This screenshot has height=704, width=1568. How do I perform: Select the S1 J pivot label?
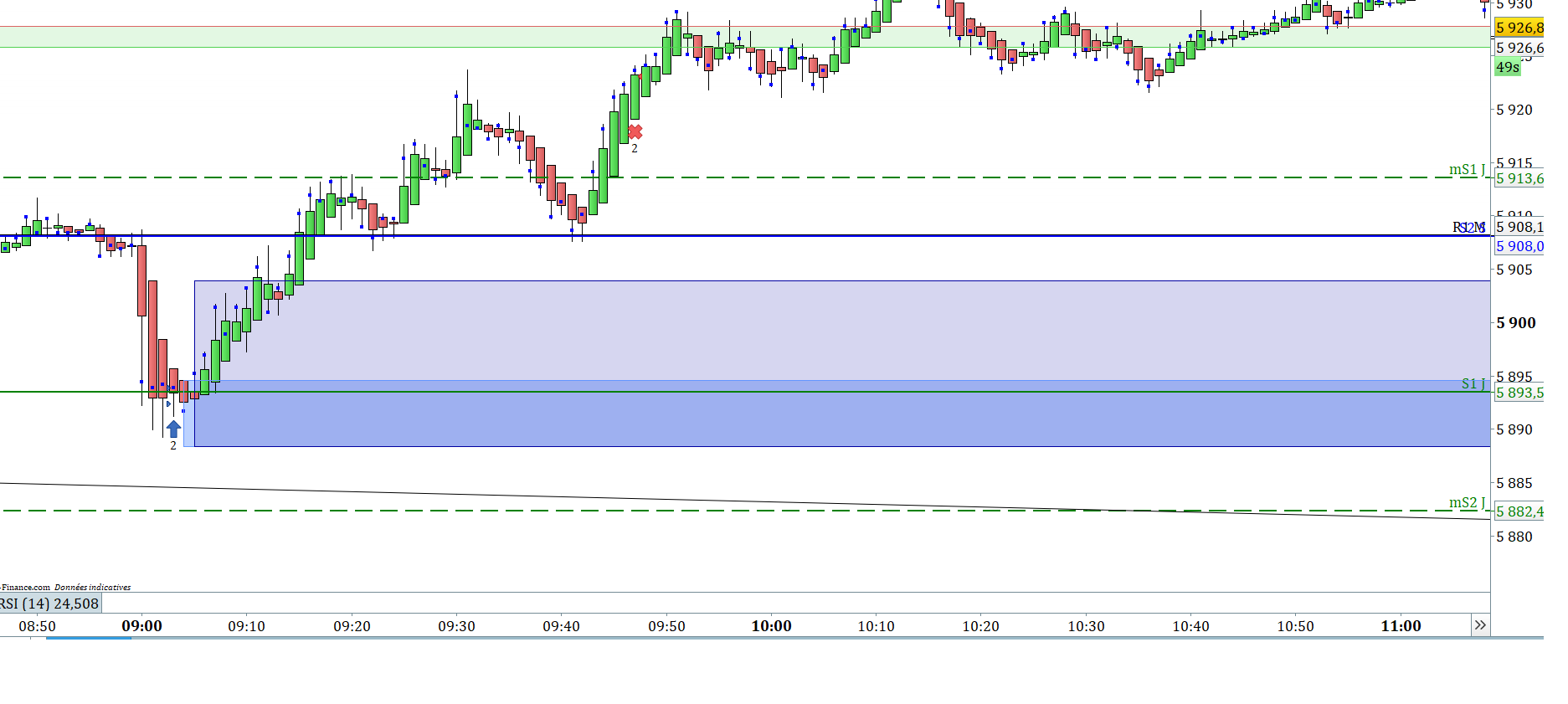[1473, 383]
